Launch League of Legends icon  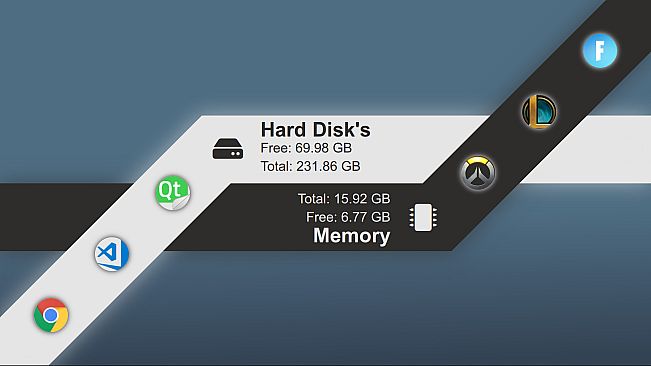pyautogui.click(x=539, y=112)
